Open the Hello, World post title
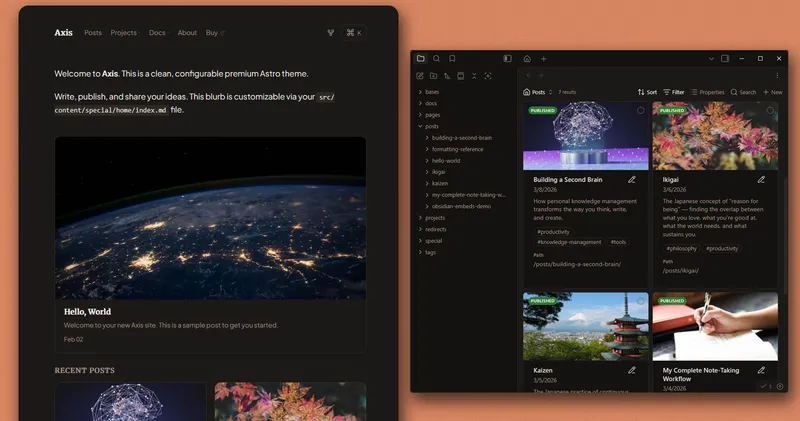The image size is (800, 421). click(x=87, y=312)
